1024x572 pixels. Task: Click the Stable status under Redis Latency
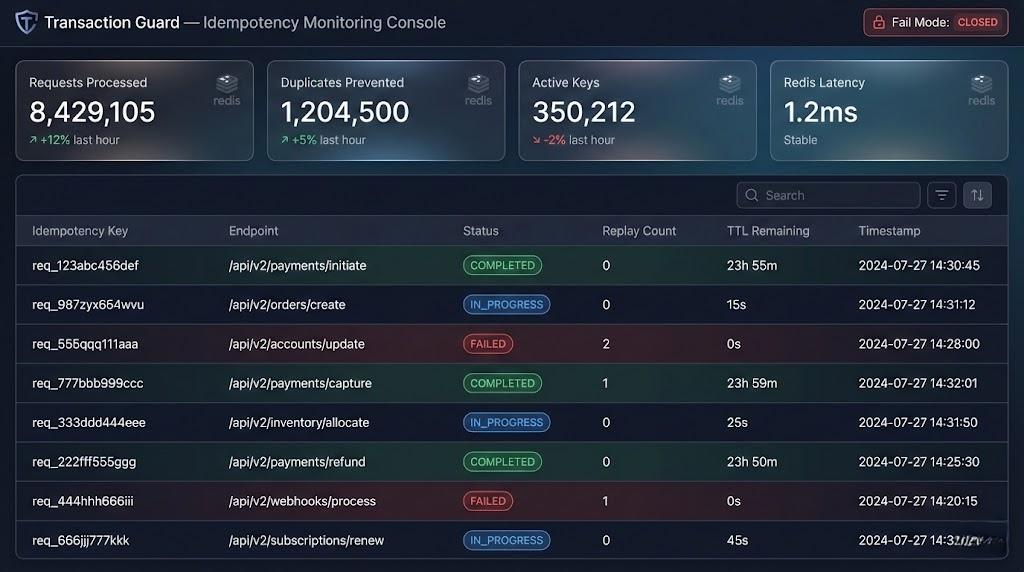[800, 140]
